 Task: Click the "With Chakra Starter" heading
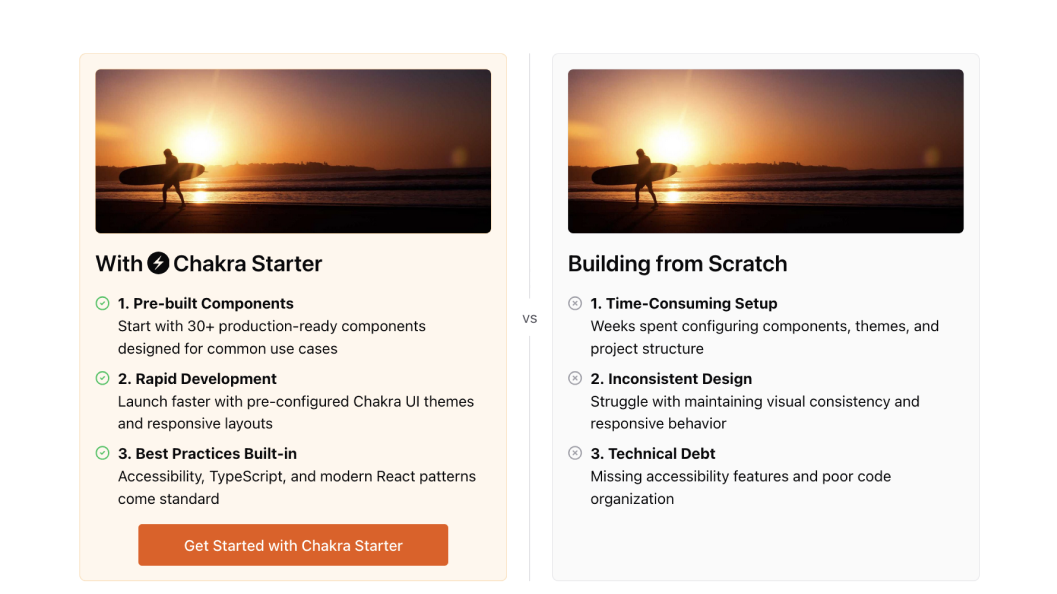(209, 264)
